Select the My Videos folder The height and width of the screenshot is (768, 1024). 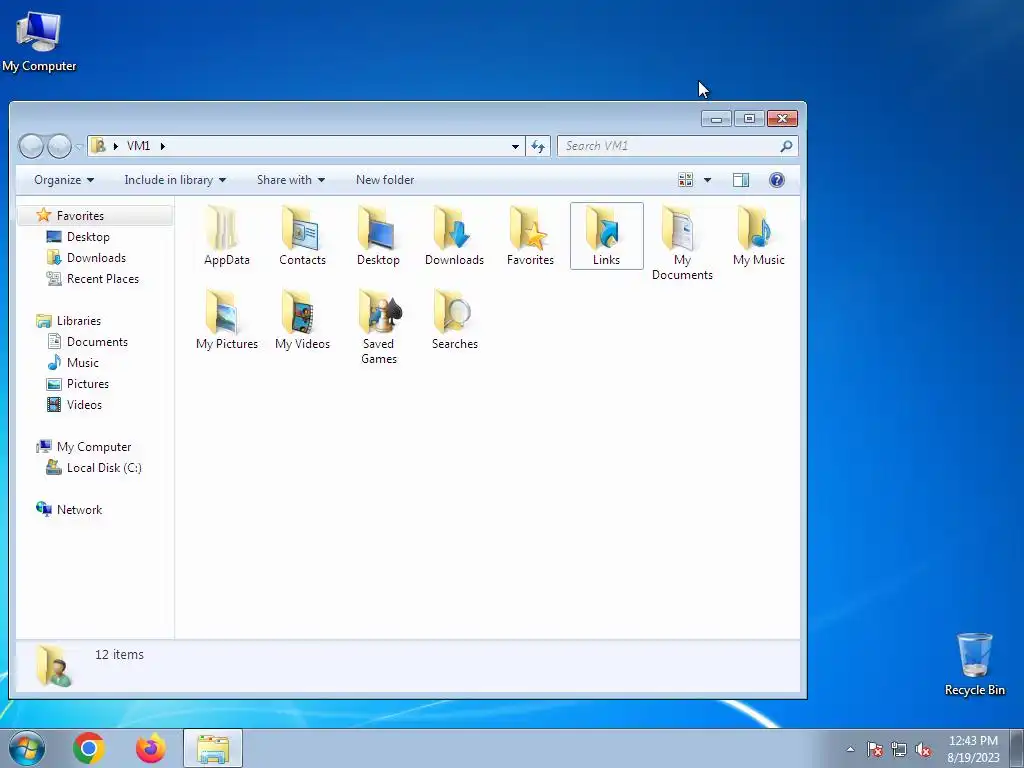point(302,320)
